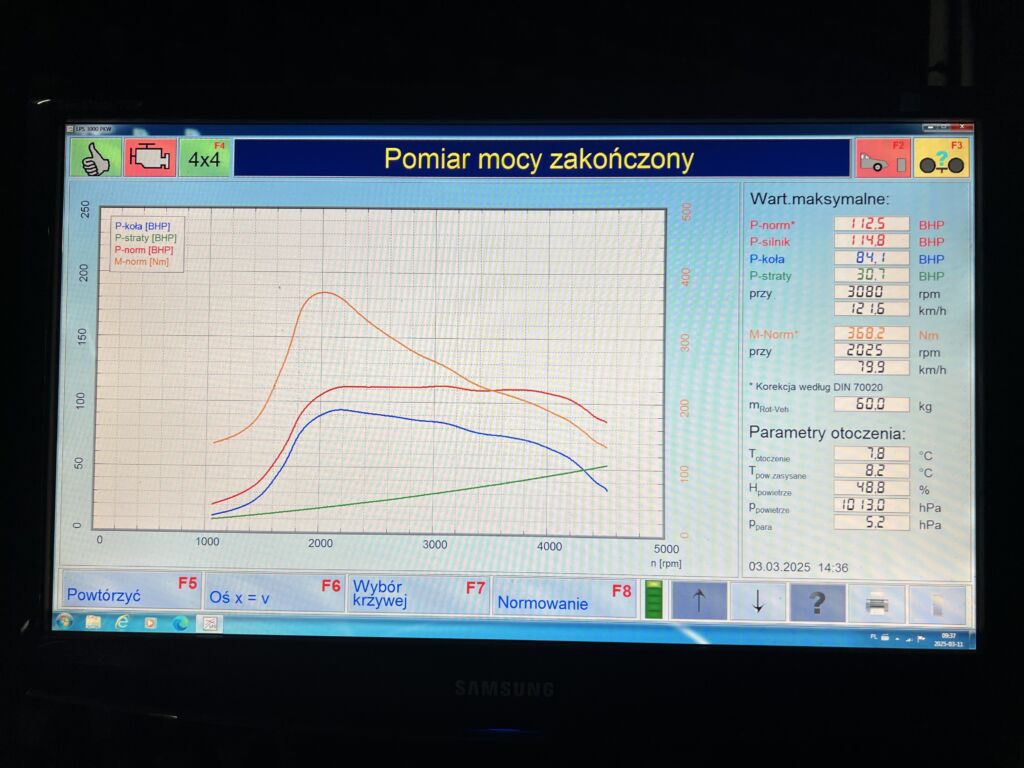Image resolution: width=1024 pixels, height=768 pixels.
Task: Click the thumbs-up status icon
Action: (x=96, y=159)
